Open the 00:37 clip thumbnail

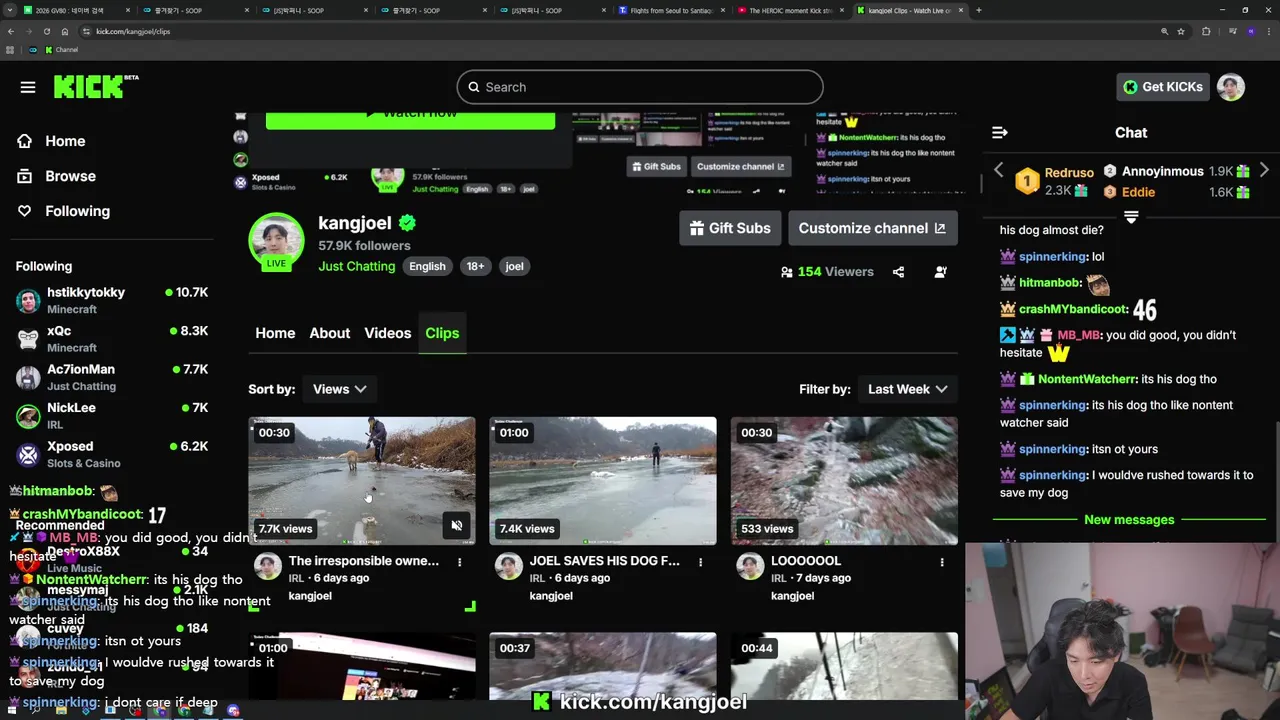tap(603, 666)
